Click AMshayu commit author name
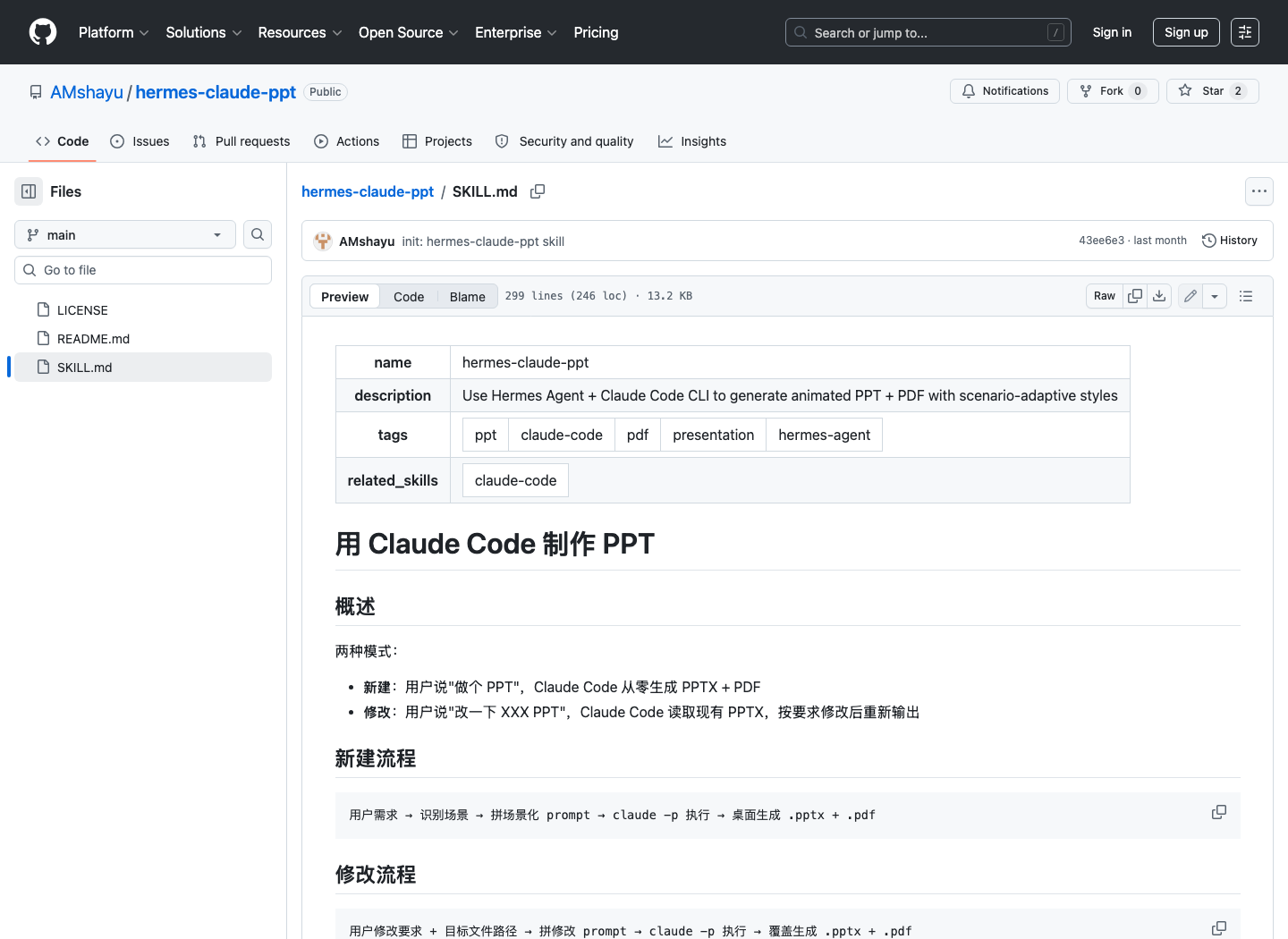The image size is (1288, 939). 367,241
